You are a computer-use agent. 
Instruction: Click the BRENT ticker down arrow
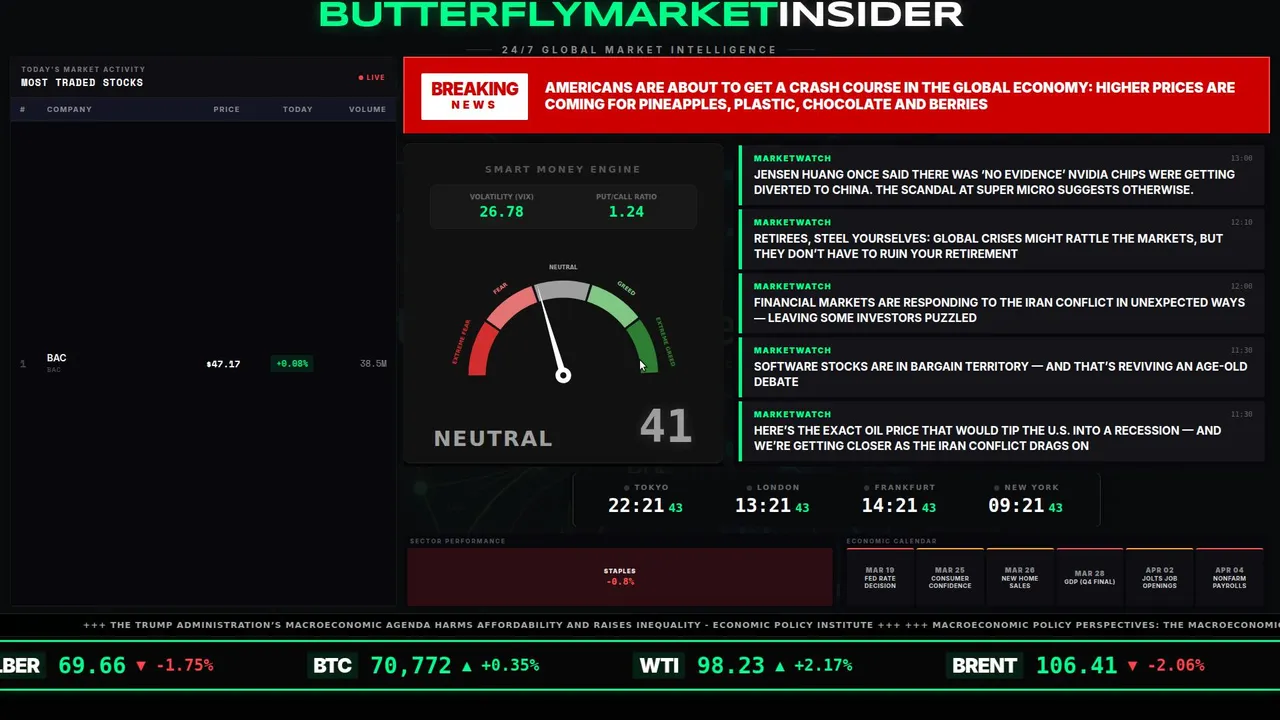pos(1132,665)
